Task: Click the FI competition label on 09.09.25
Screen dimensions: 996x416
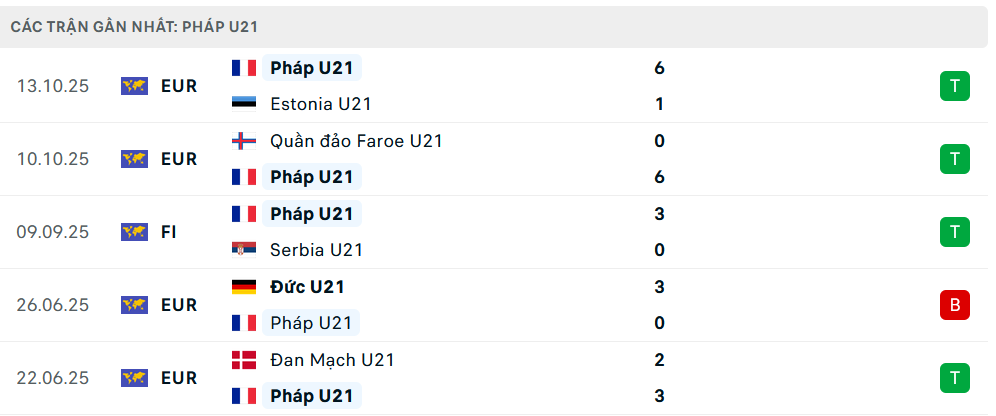Action: [x=169, y=232]
